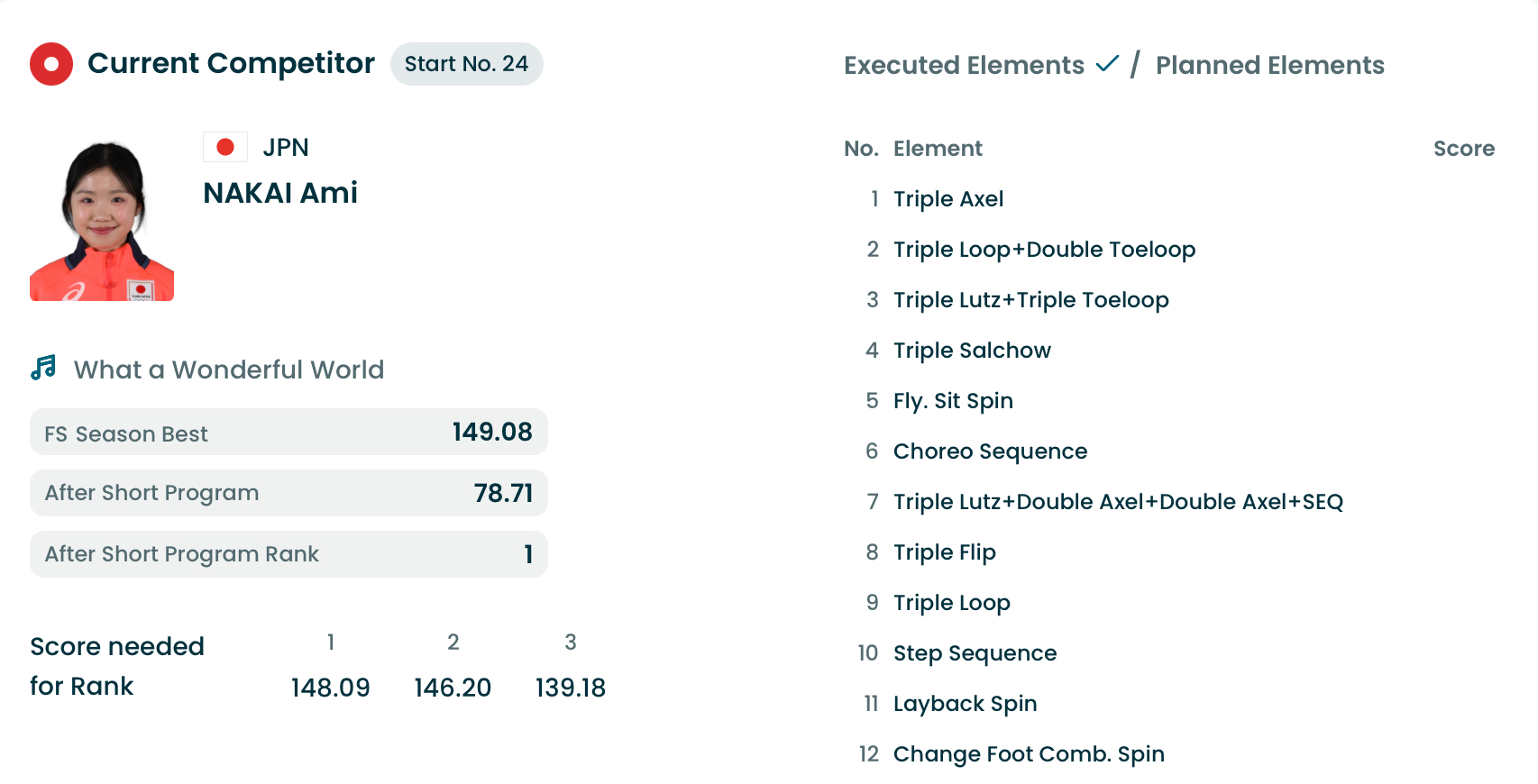Click the Japan flag icon

pos(225,147)
